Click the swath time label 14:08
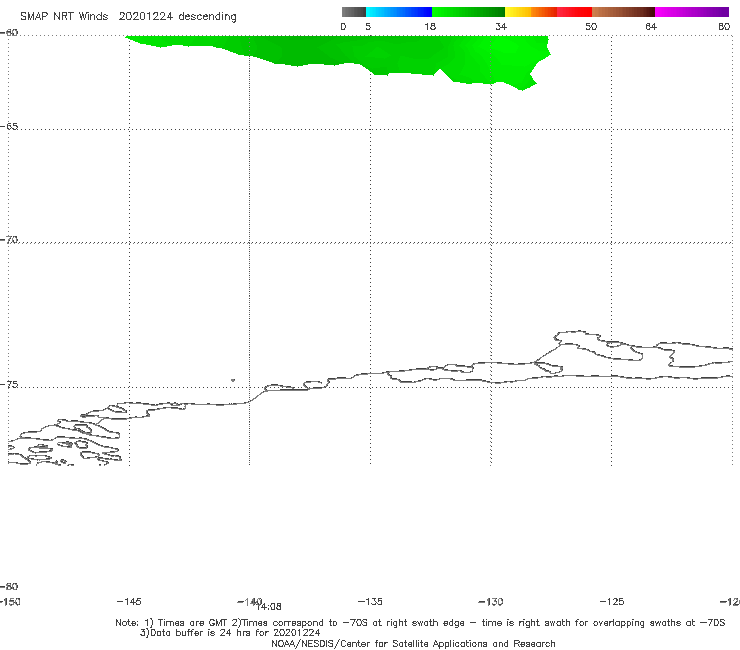The height and width of the screenshot is (650, 740). [x=269, y=607]
